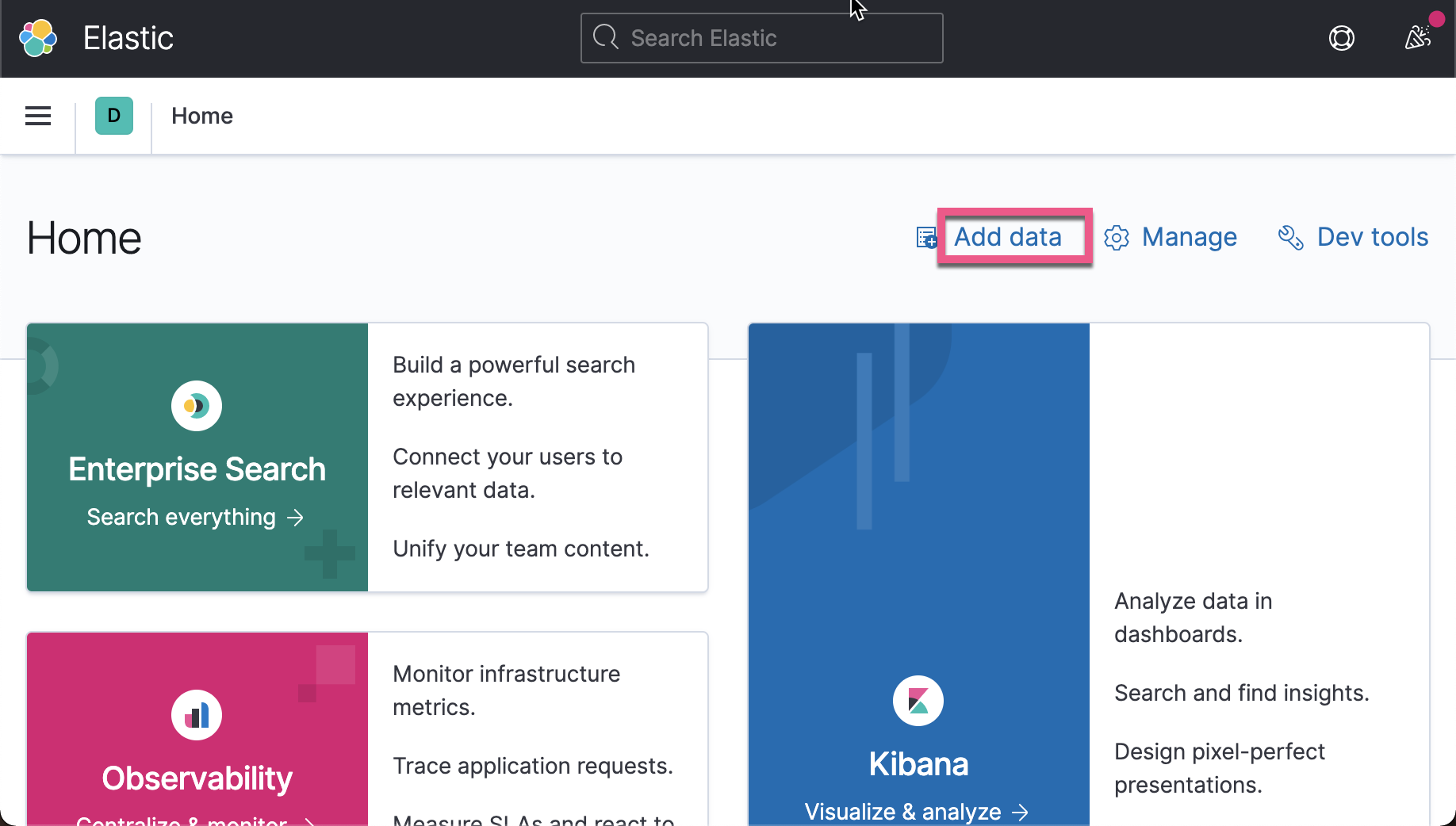The width and height of the screenshot is (1456, 826).
Task: Follow the 'Visualize & analyze' link
Action: [902, 811]
